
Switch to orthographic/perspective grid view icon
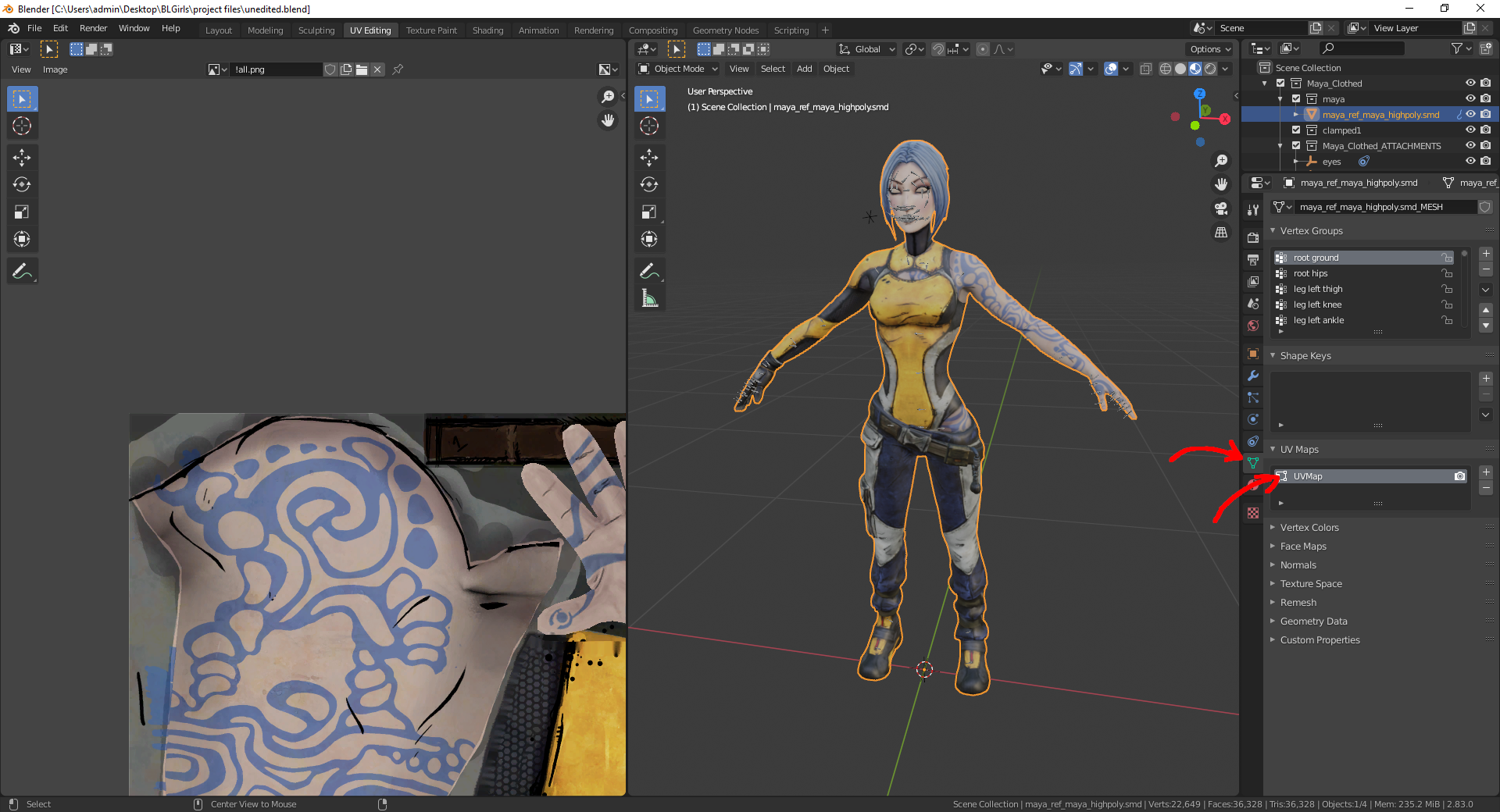coord(1221,233)
